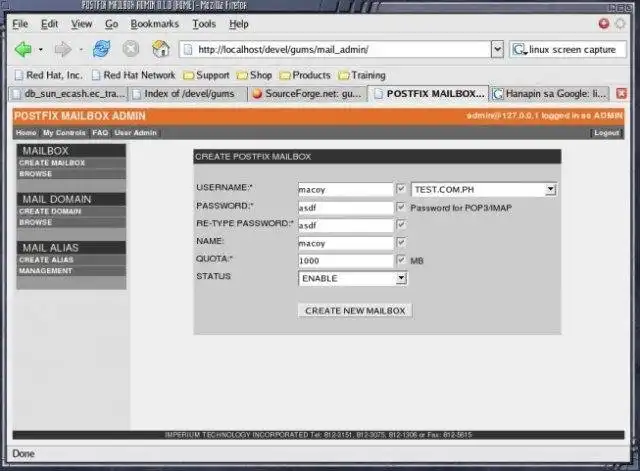This screenshot has width=640, height=471.
Task: Switch to the db_sun_ecash.ec_tra... tab
Action: [69, 94]
